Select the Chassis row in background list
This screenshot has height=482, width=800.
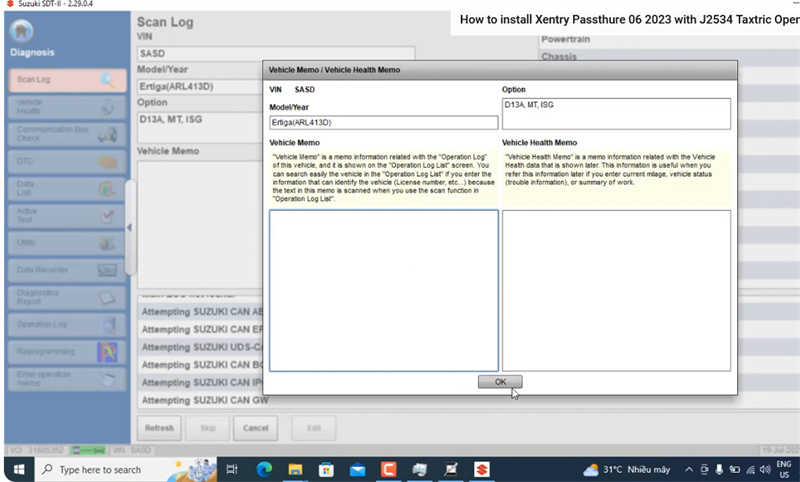pyautogui.click(x=669, y=57)
